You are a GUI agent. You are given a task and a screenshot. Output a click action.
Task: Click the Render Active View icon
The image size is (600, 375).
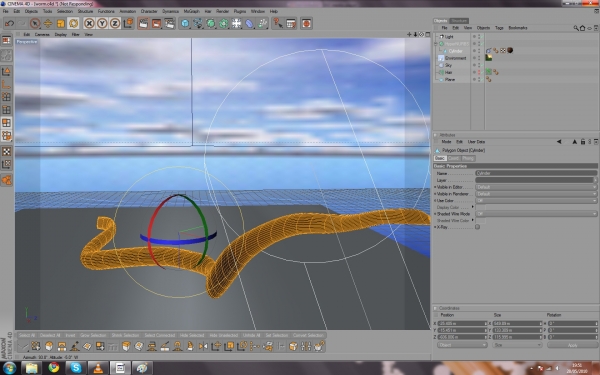143,23
